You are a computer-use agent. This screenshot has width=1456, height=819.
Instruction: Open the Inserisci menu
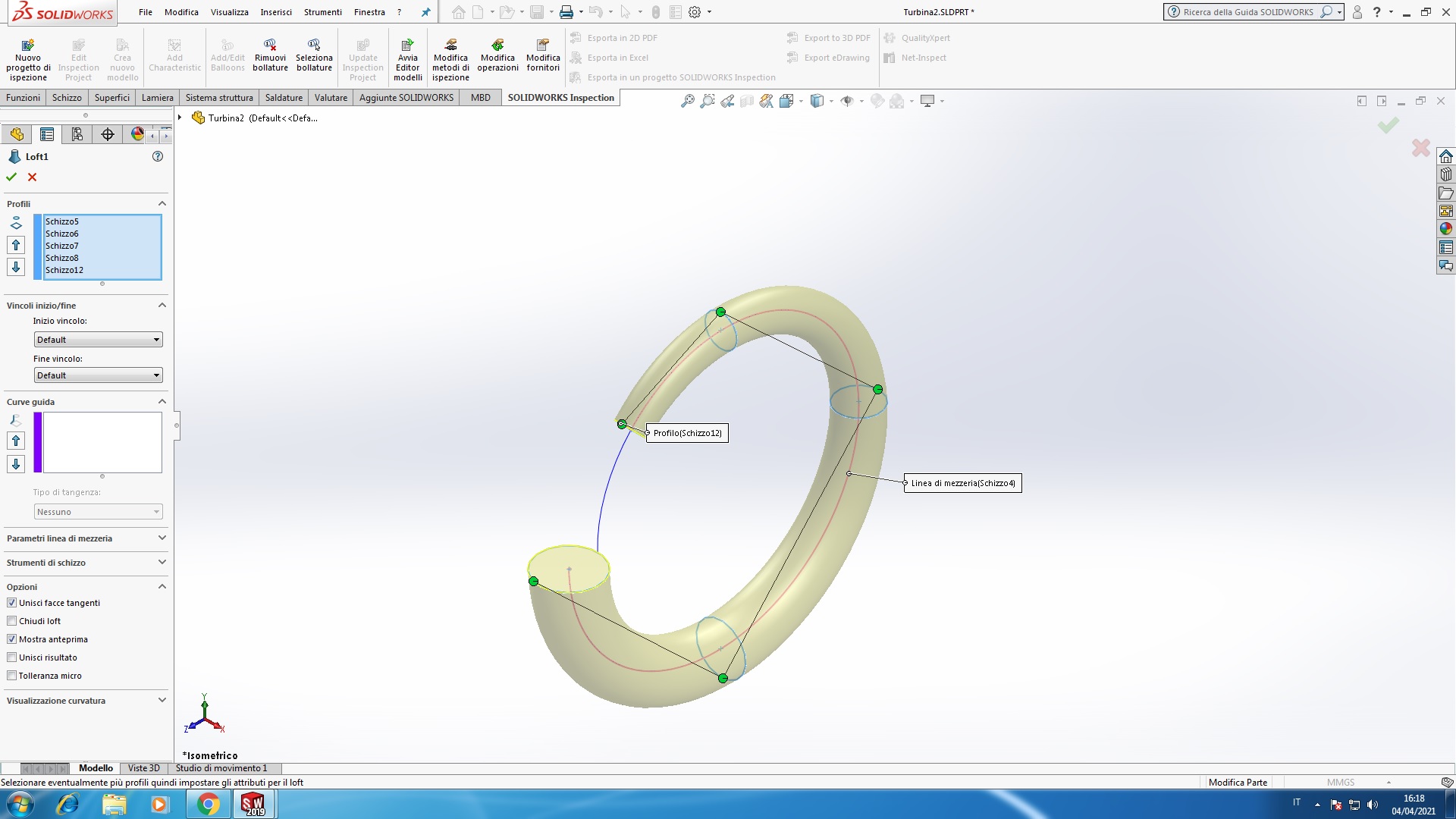pos(276,12)
